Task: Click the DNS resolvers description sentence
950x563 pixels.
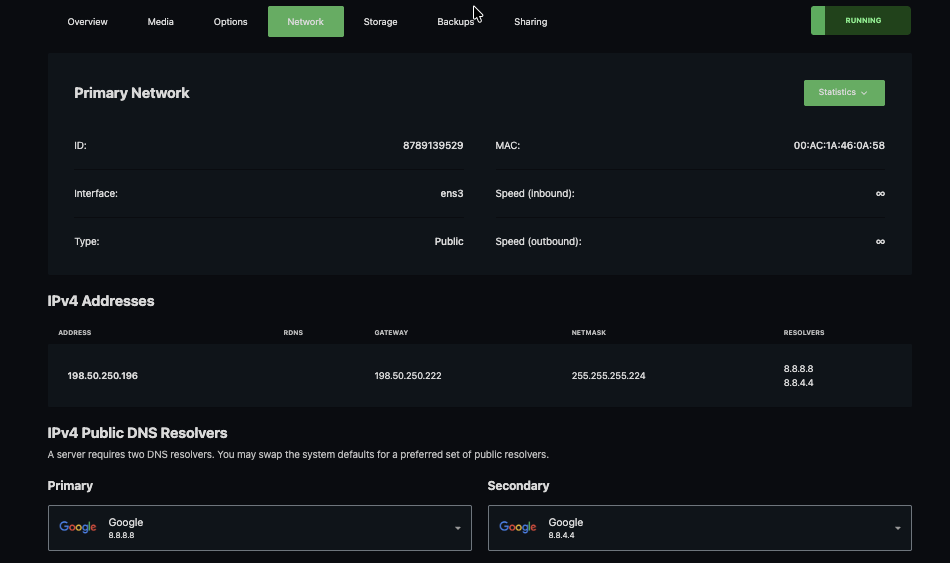Action: [x=298, y=455]
